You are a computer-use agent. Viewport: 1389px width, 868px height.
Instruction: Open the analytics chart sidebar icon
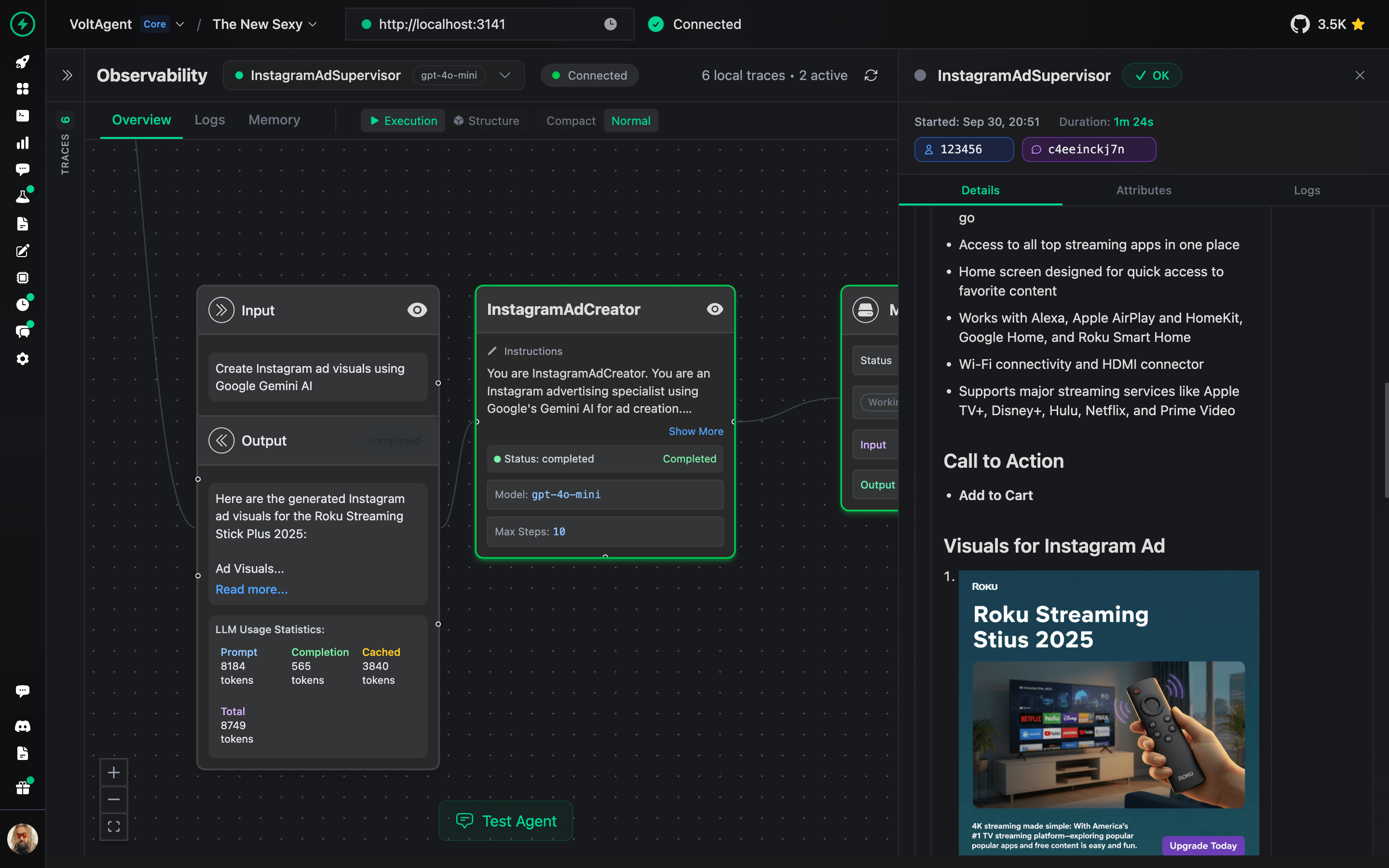(23, 143)
